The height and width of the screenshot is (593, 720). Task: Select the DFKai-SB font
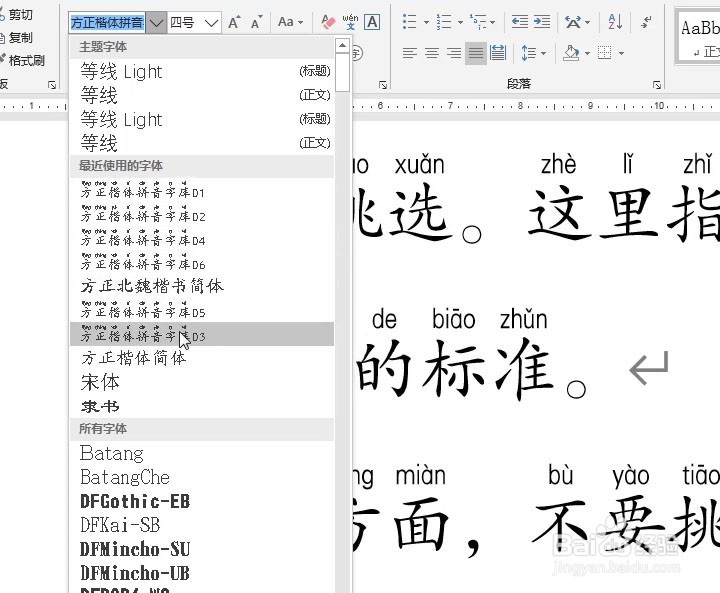(202, 525)
